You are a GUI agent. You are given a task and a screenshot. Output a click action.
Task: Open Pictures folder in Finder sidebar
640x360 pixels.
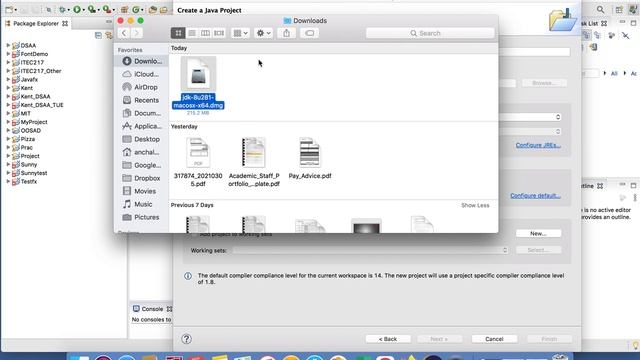pyautogui.click(x=141, y=217)
